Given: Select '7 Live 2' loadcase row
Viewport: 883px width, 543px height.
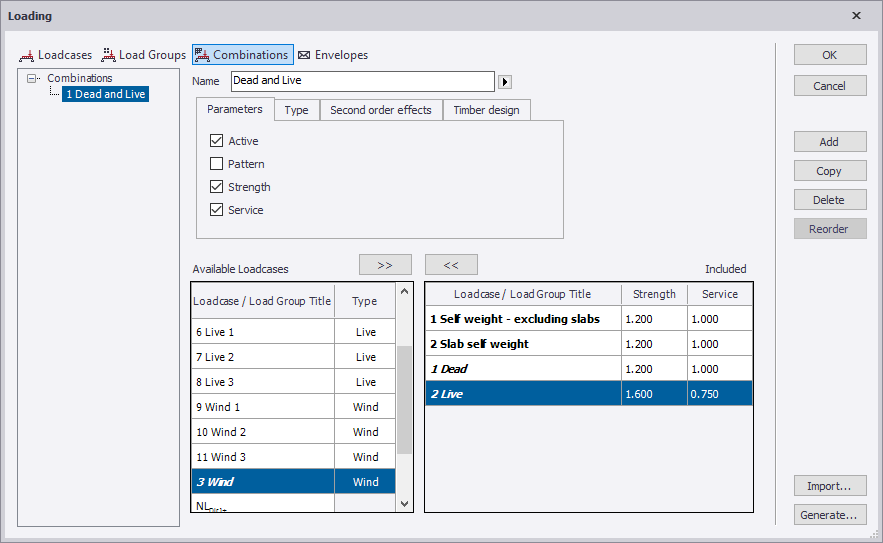Looking at the screenshot, I should click(x=293, y=357).
